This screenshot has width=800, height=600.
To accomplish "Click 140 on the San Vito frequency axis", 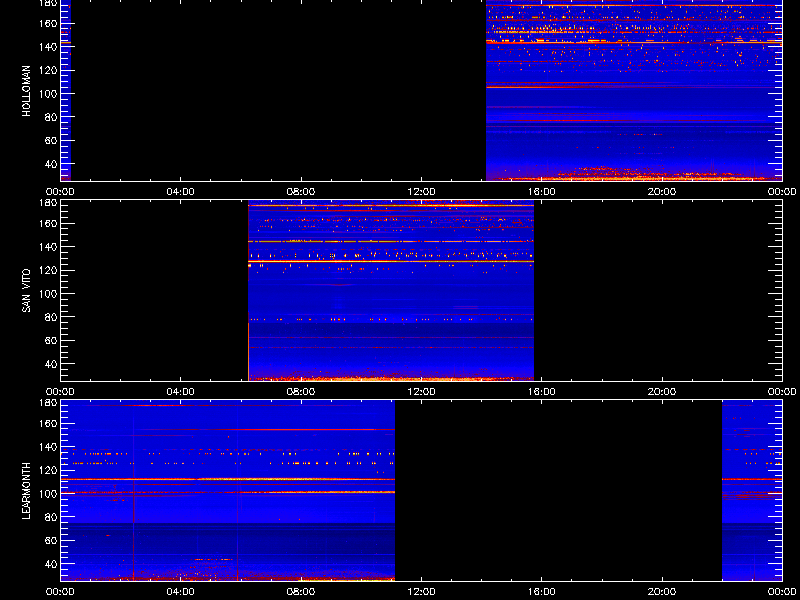I will (49, 247).
